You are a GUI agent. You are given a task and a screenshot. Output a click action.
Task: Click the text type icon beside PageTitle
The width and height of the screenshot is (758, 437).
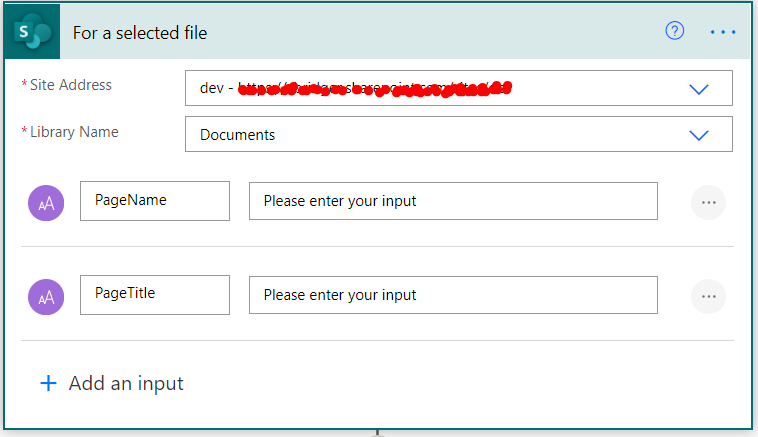46,297
